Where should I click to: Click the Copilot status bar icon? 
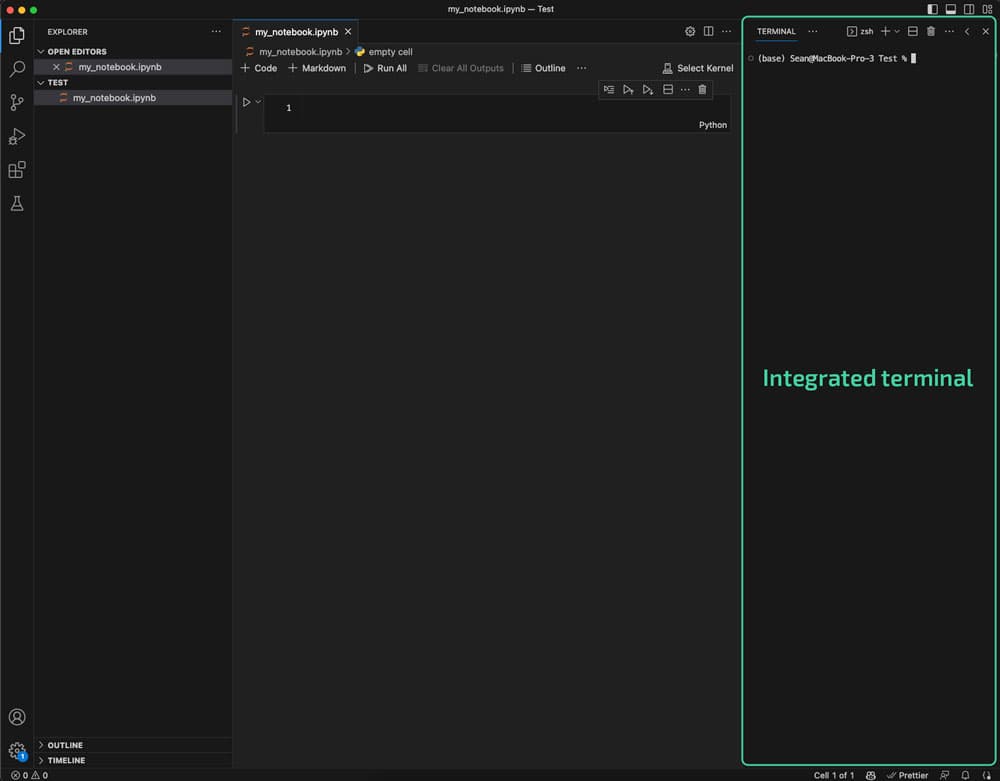(x=871, y=775)
